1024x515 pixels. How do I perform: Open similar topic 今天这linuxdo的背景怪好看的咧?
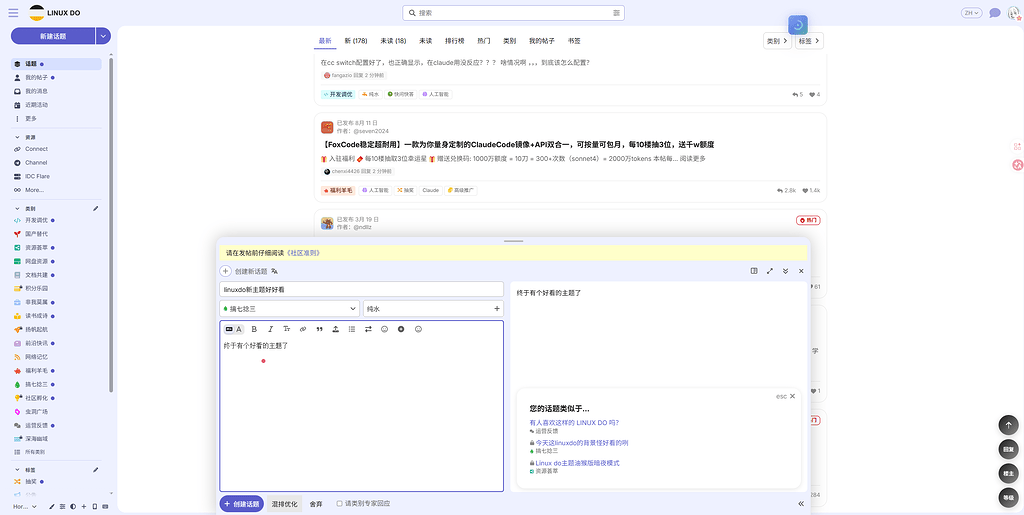pos(582,443)
